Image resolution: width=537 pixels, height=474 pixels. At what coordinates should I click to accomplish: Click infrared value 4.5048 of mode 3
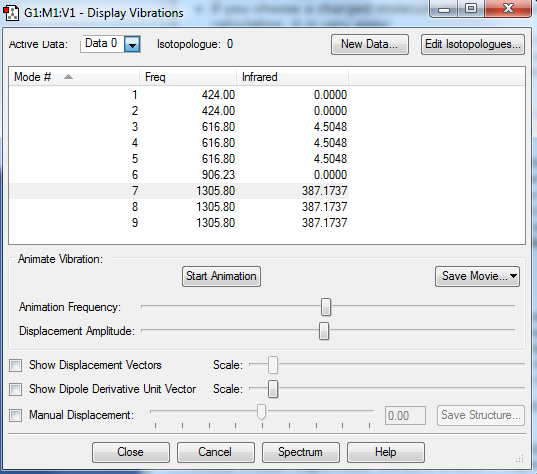pyautogui.click(x=330, y=127)
